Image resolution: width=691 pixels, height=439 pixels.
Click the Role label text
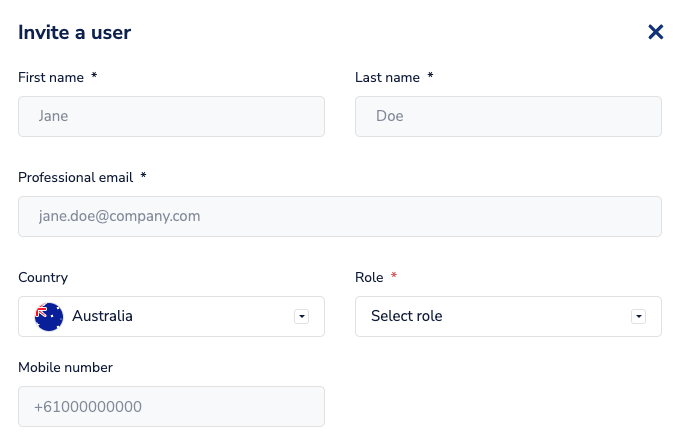pos(369,277)
